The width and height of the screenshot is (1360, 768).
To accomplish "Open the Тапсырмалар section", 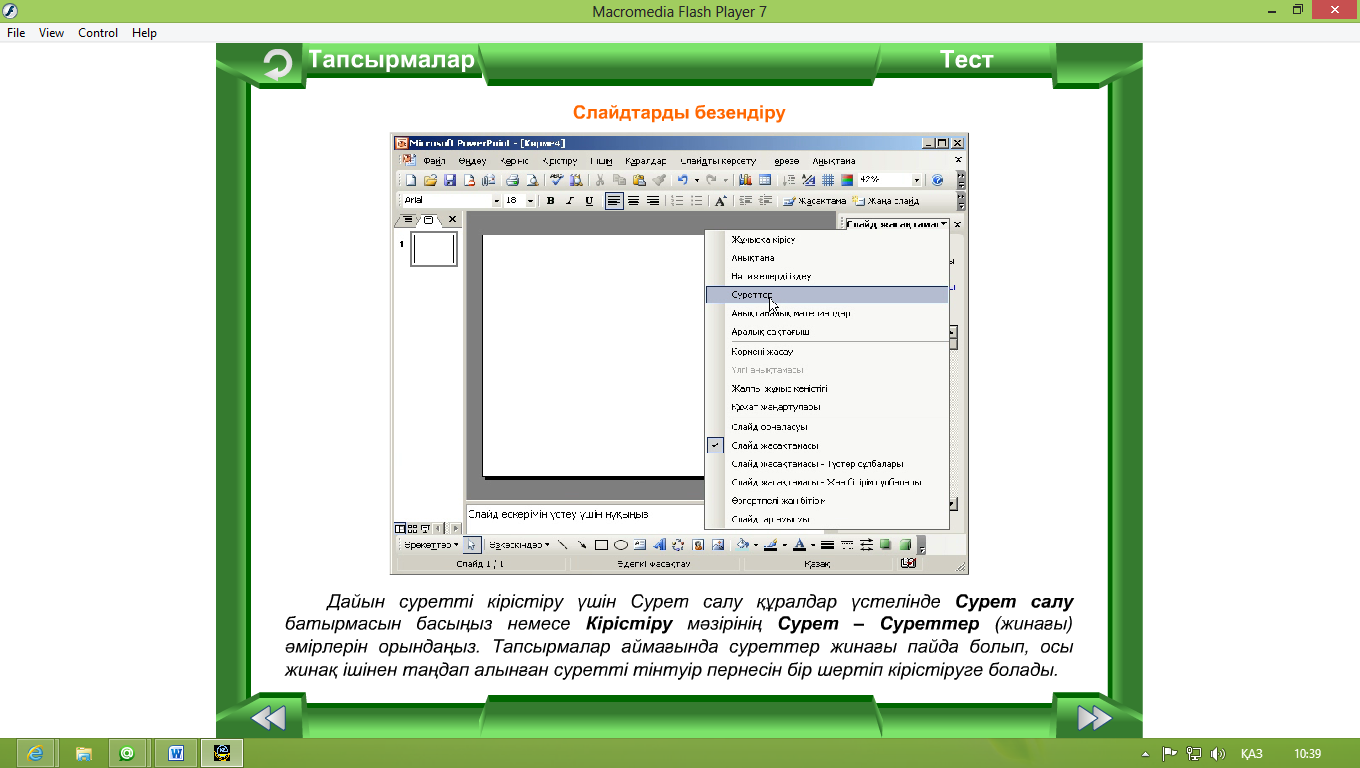I will coord(391,60).
